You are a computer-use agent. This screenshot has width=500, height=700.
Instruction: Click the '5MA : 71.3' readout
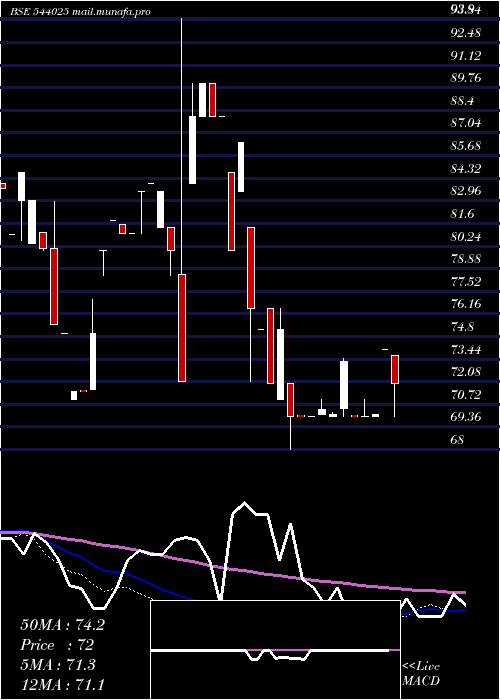58,665
